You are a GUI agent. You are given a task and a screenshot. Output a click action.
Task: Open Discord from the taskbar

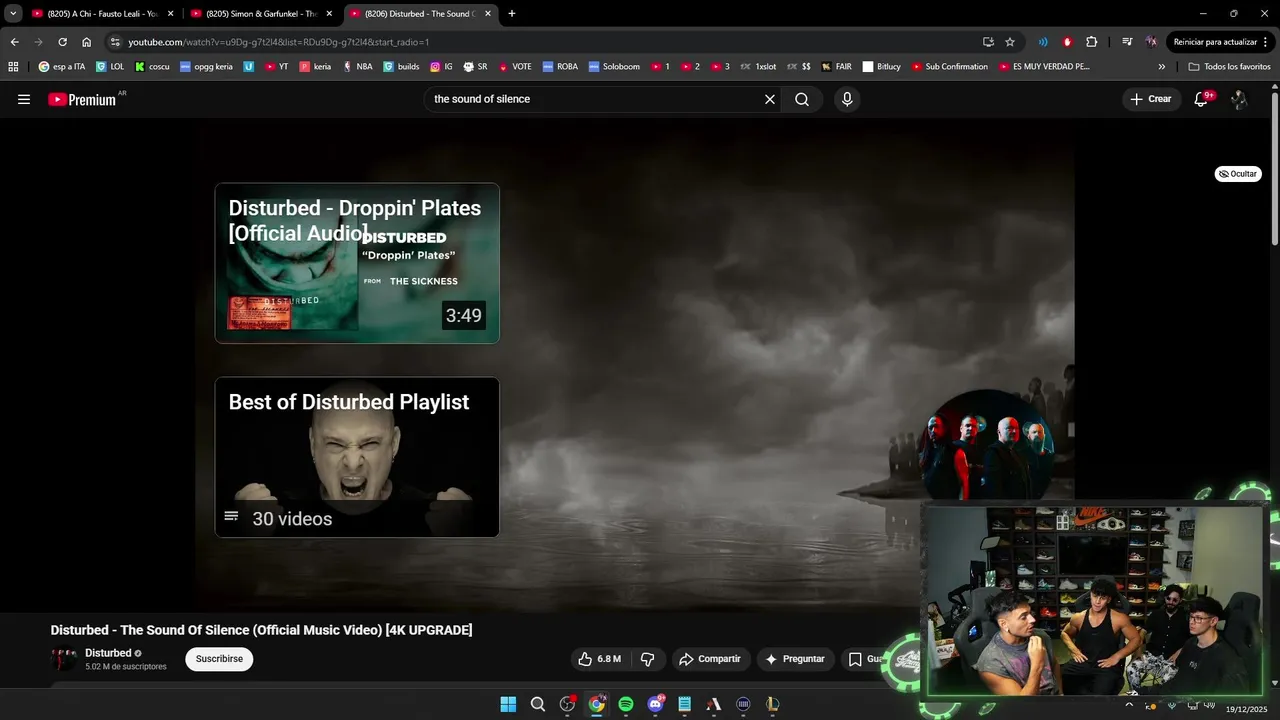point(655,704)
